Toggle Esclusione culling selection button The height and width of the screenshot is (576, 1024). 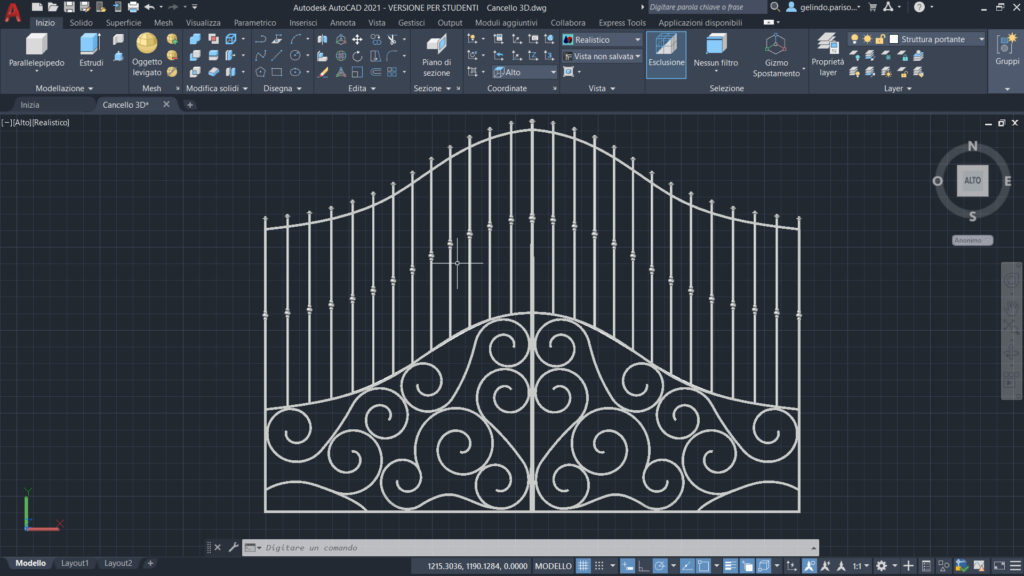point(666,54)
